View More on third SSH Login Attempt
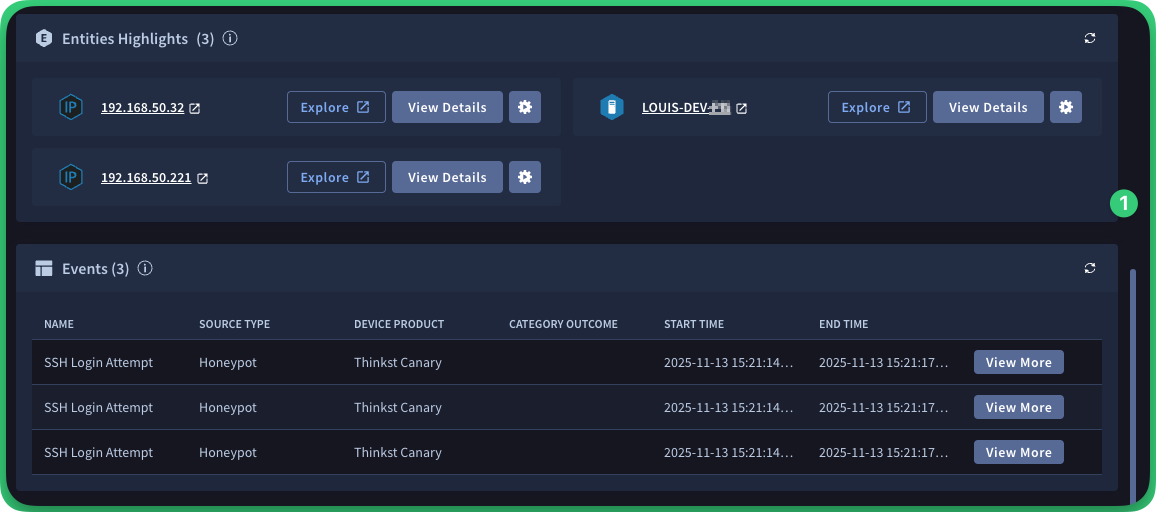 coord(1018,452)
